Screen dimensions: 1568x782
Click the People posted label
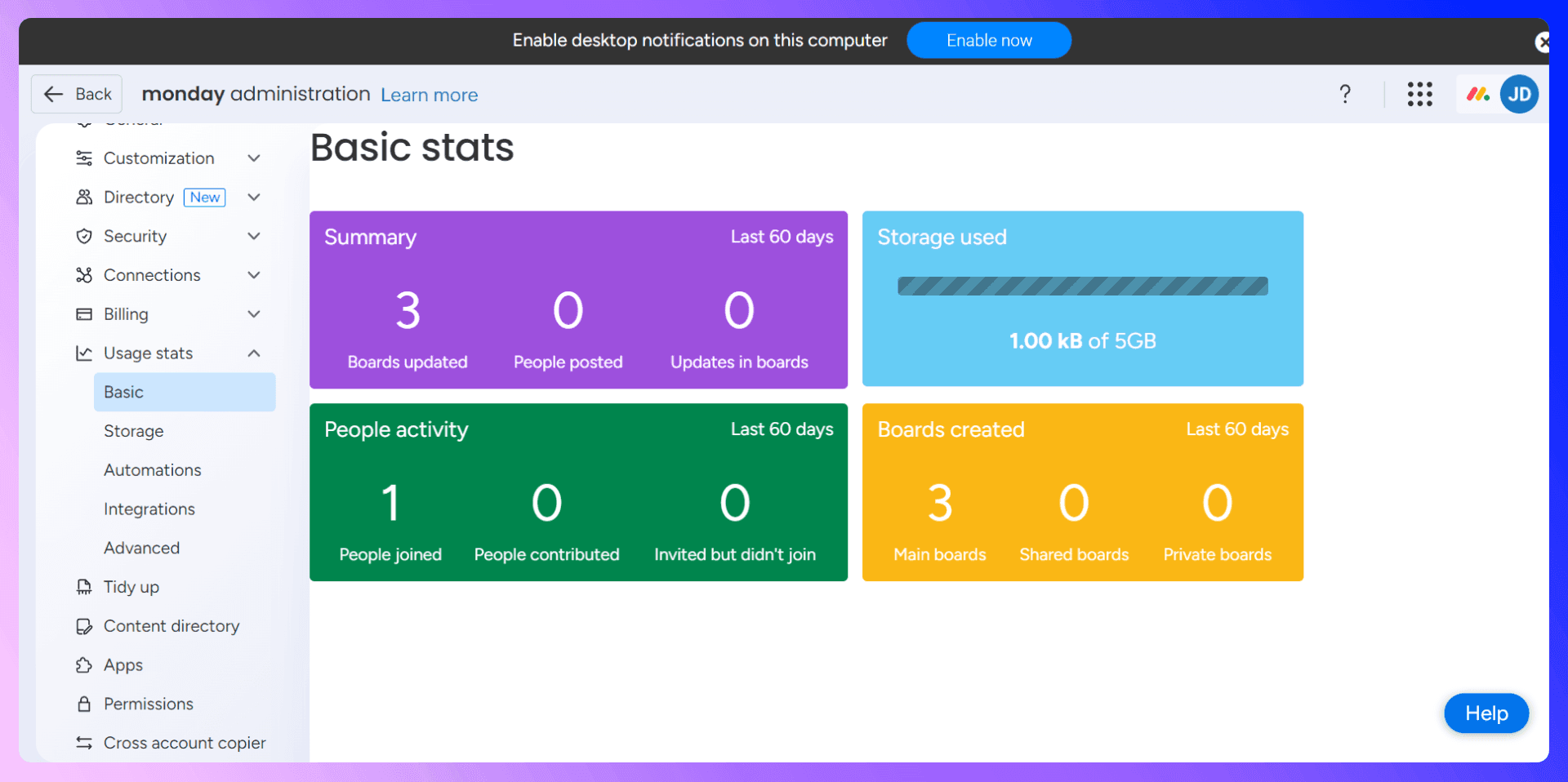(x=568, y=362)
